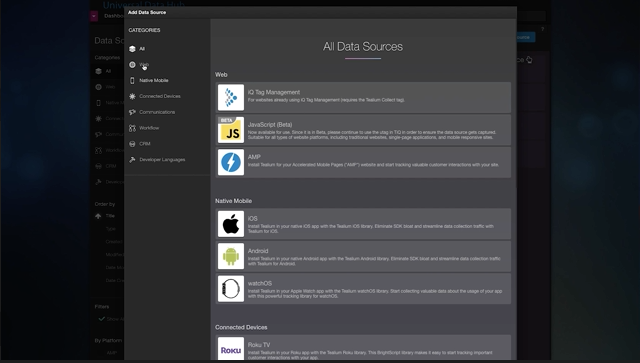640x363 pixels.
Task: Select the Roku TV data source
Action: [363, 348]
